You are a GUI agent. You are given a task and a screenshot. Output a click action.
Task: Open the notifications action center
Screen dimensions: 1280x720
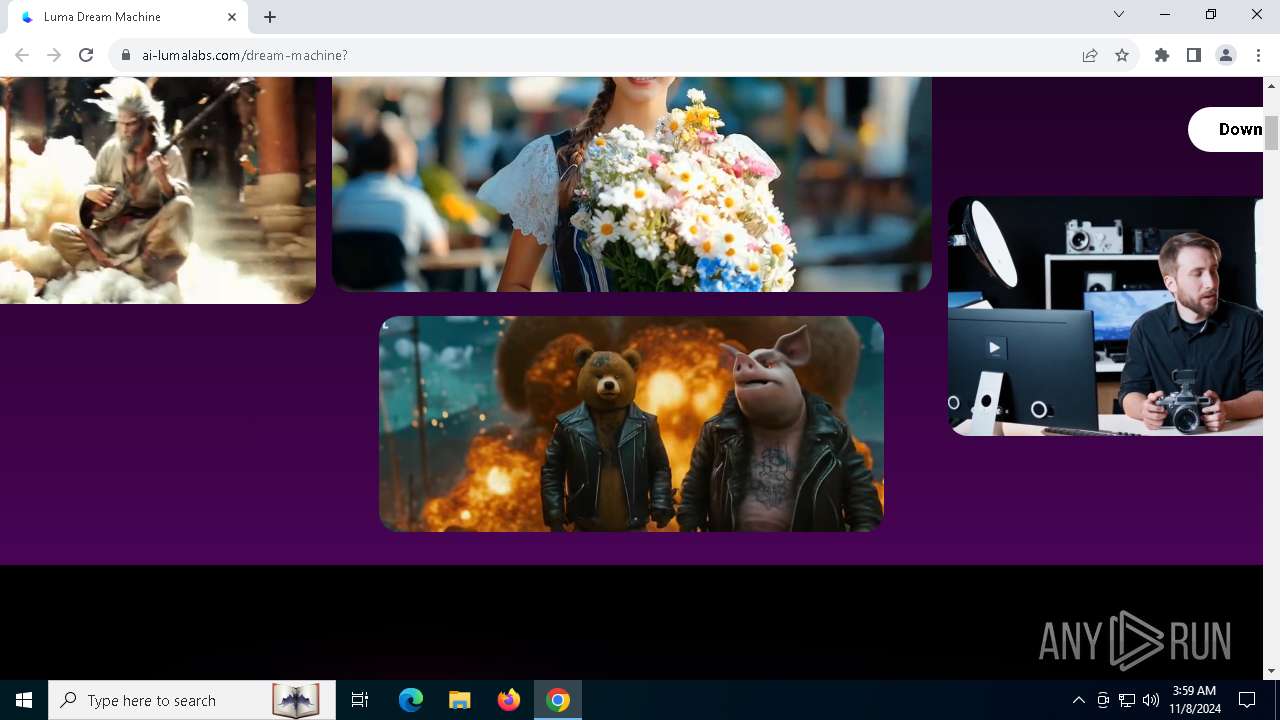tap(1247, 700)
